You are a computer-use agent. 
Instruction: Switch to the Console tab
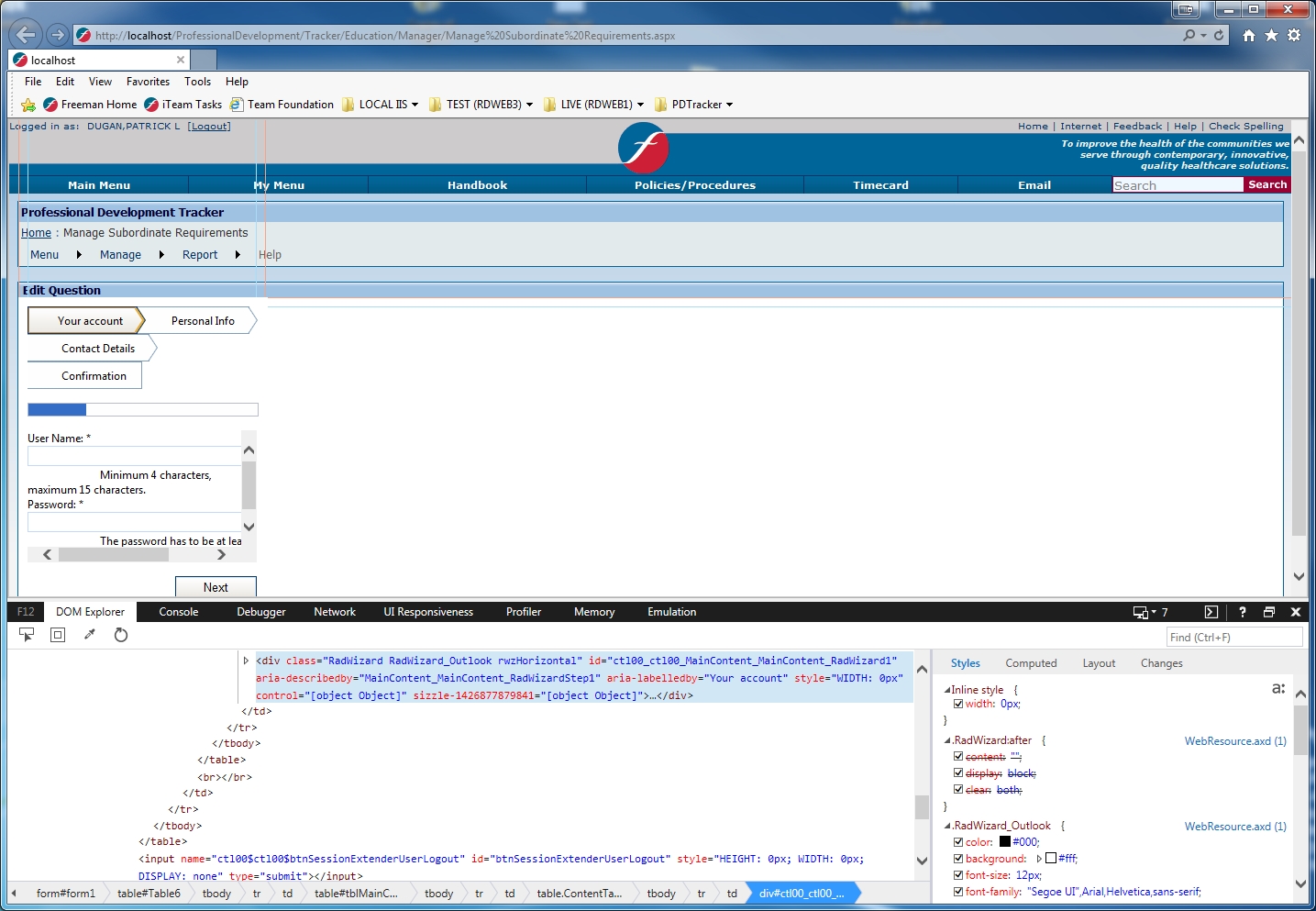tap(179, 612)
